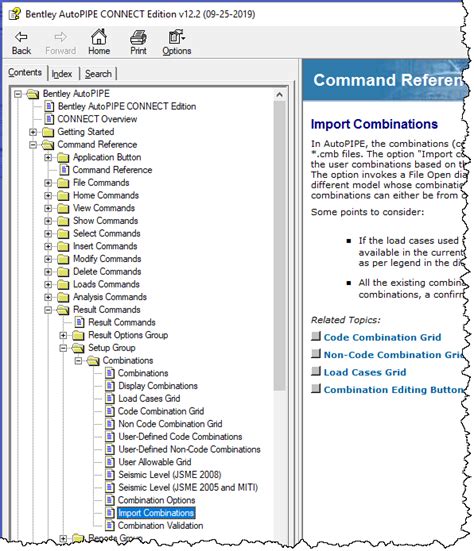Click the folder icon beside Result Options Group
474x551 pixels.
point(78,335)
